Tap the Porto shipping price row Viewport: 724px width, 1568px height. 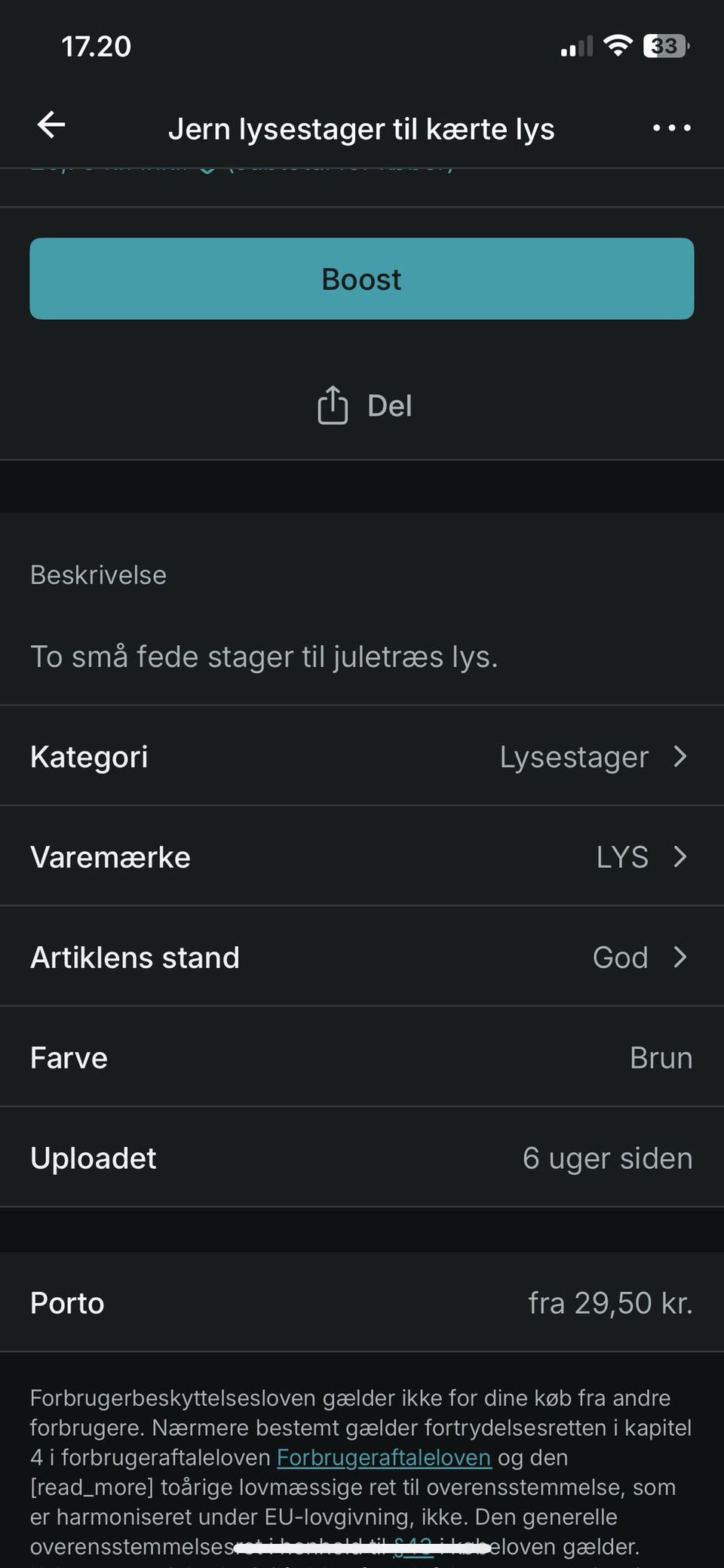point(362,1303)
